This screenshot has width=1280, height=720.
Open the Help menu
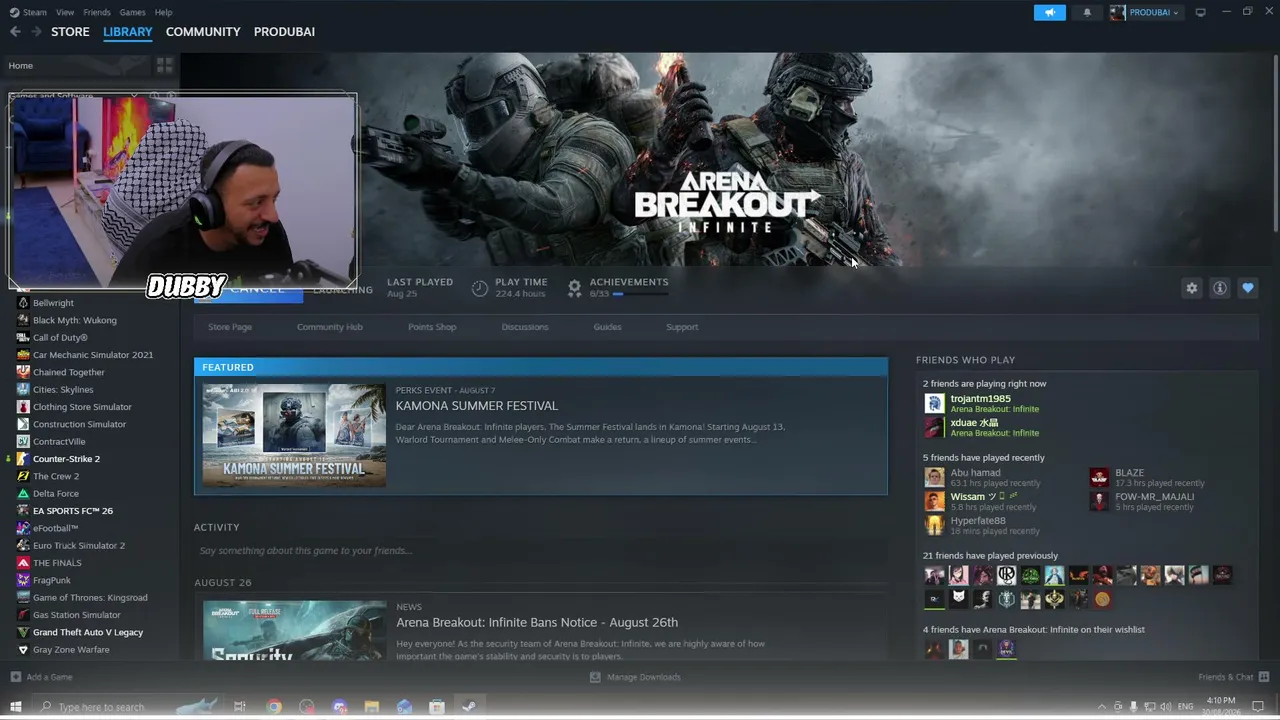163,13
